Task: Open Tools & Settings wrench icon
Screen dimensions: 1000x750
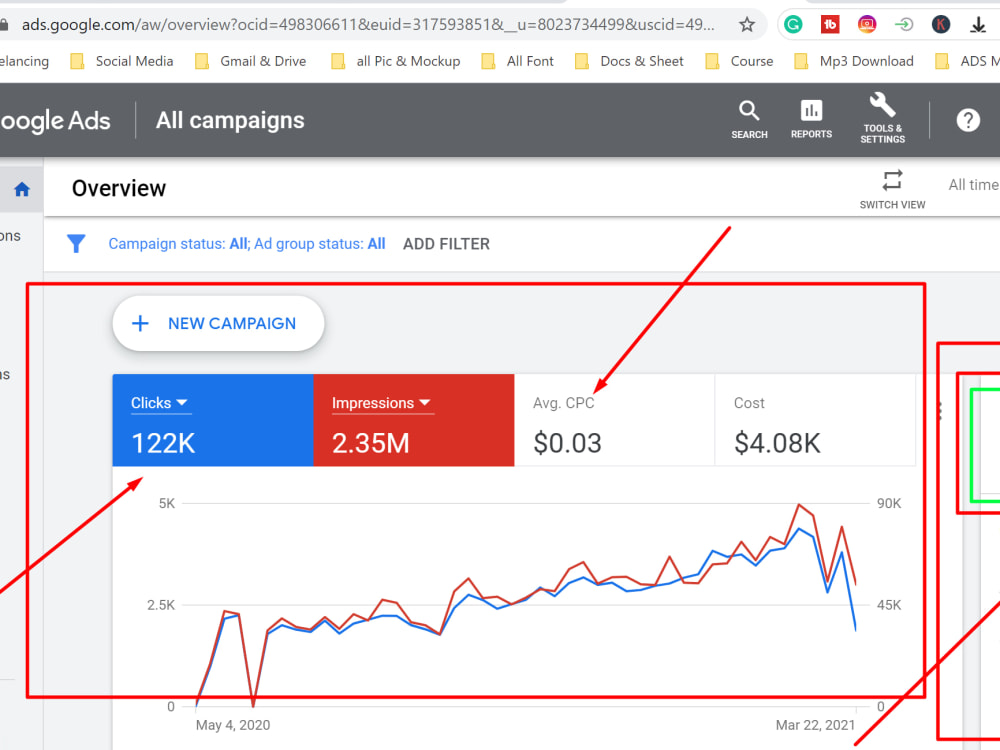Action: click(883, 118)
